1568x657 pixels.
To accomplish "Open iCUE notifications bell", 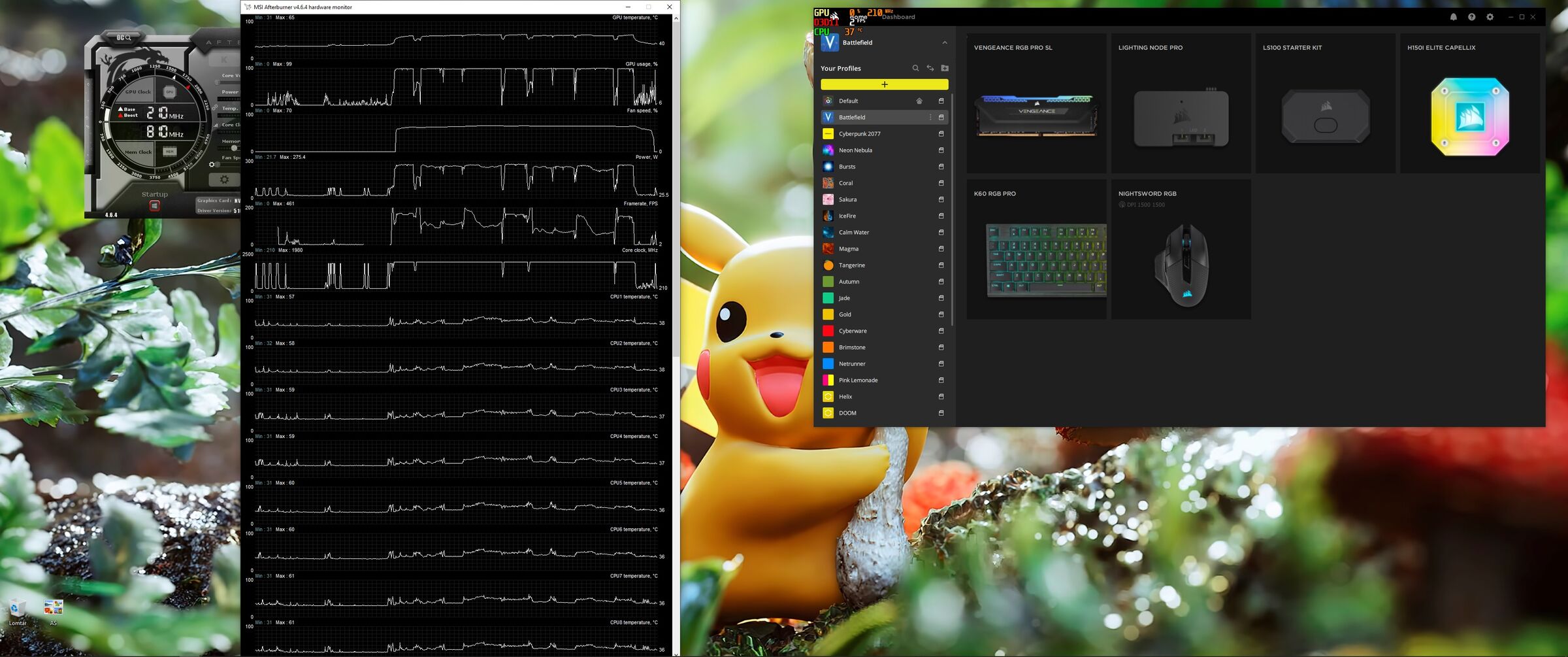I will click(1453, 17).
